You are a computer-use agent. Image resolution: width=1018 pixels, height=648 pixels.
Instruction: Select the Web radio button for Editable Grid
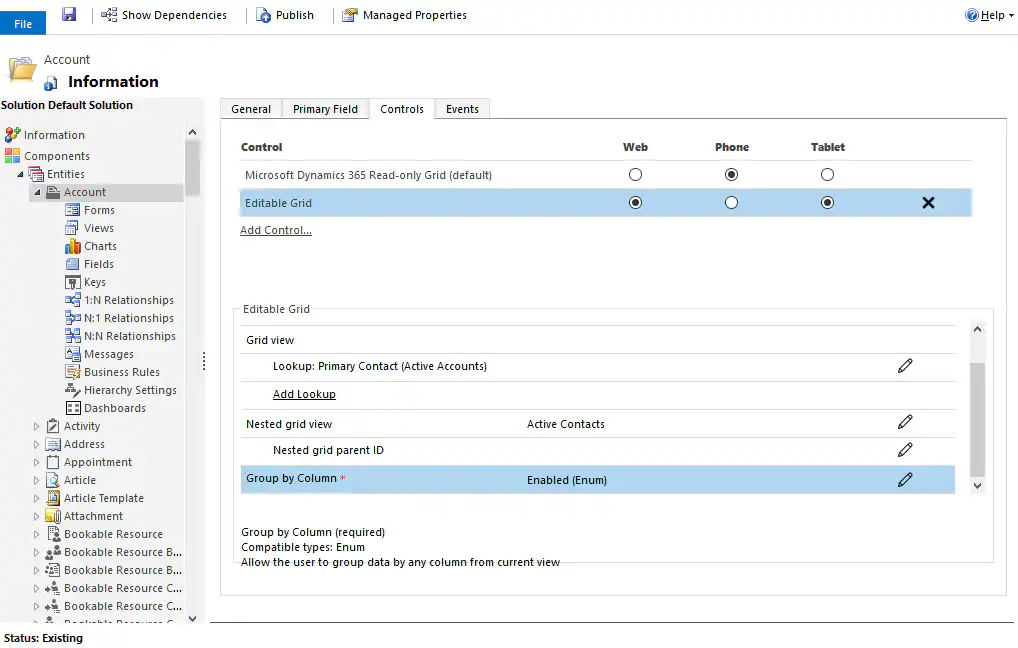pos(635,202)
